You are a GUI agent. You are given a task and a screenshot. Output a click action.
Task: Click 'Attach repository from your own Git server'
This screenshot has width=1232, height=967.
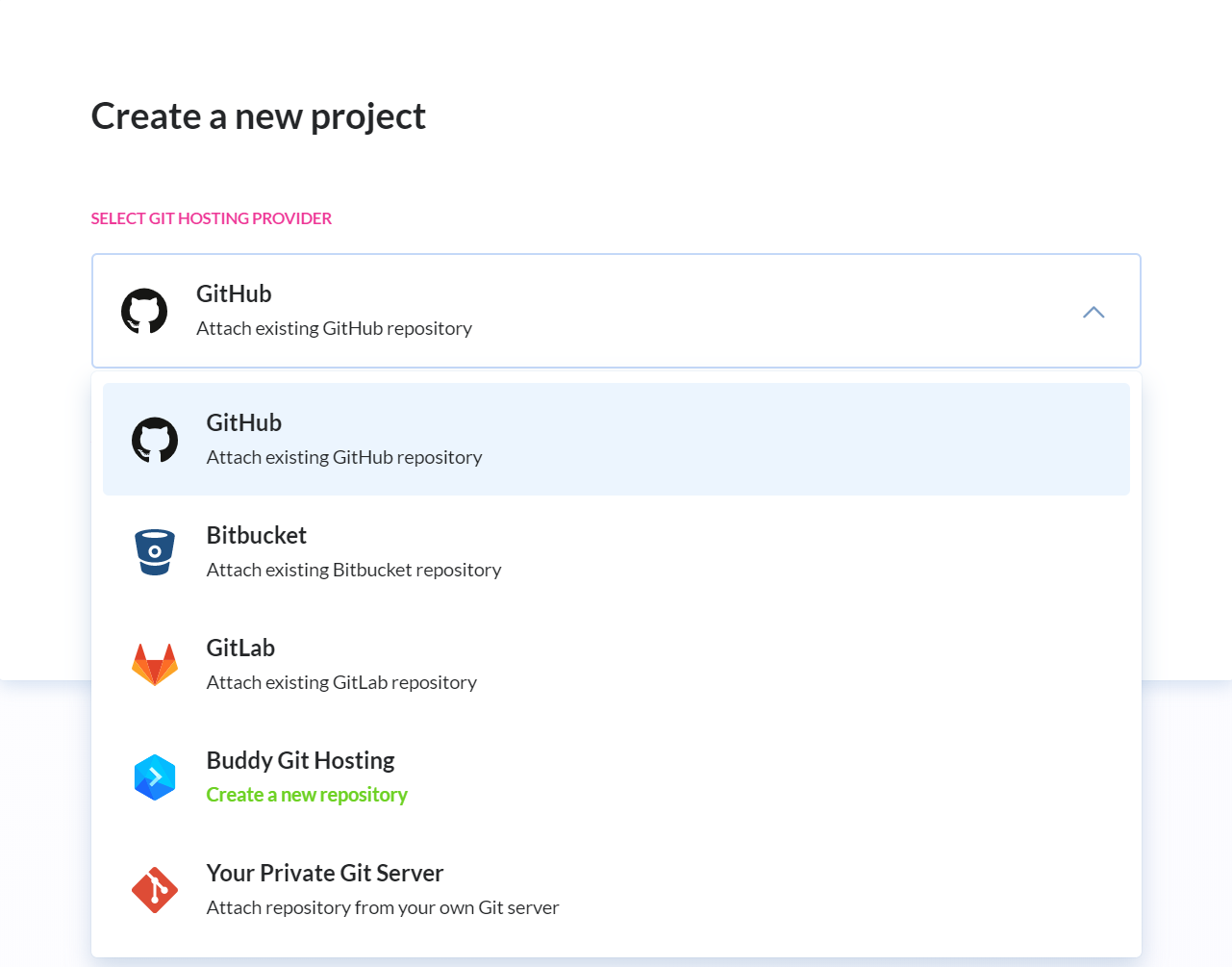[383, 907]
